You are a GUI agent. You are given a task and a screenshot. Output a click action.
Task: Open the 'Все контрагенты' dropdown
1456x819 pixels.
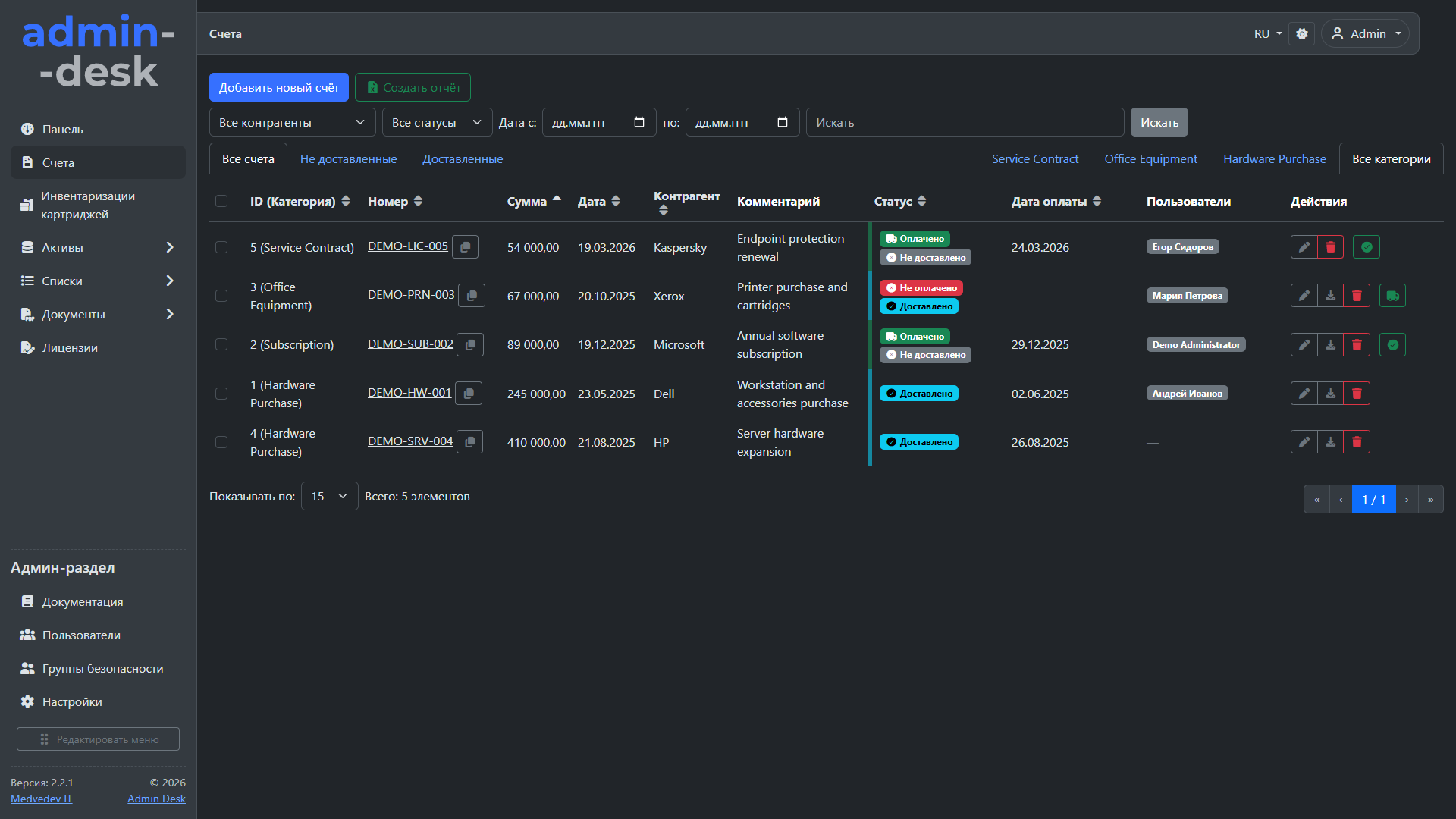292,123
